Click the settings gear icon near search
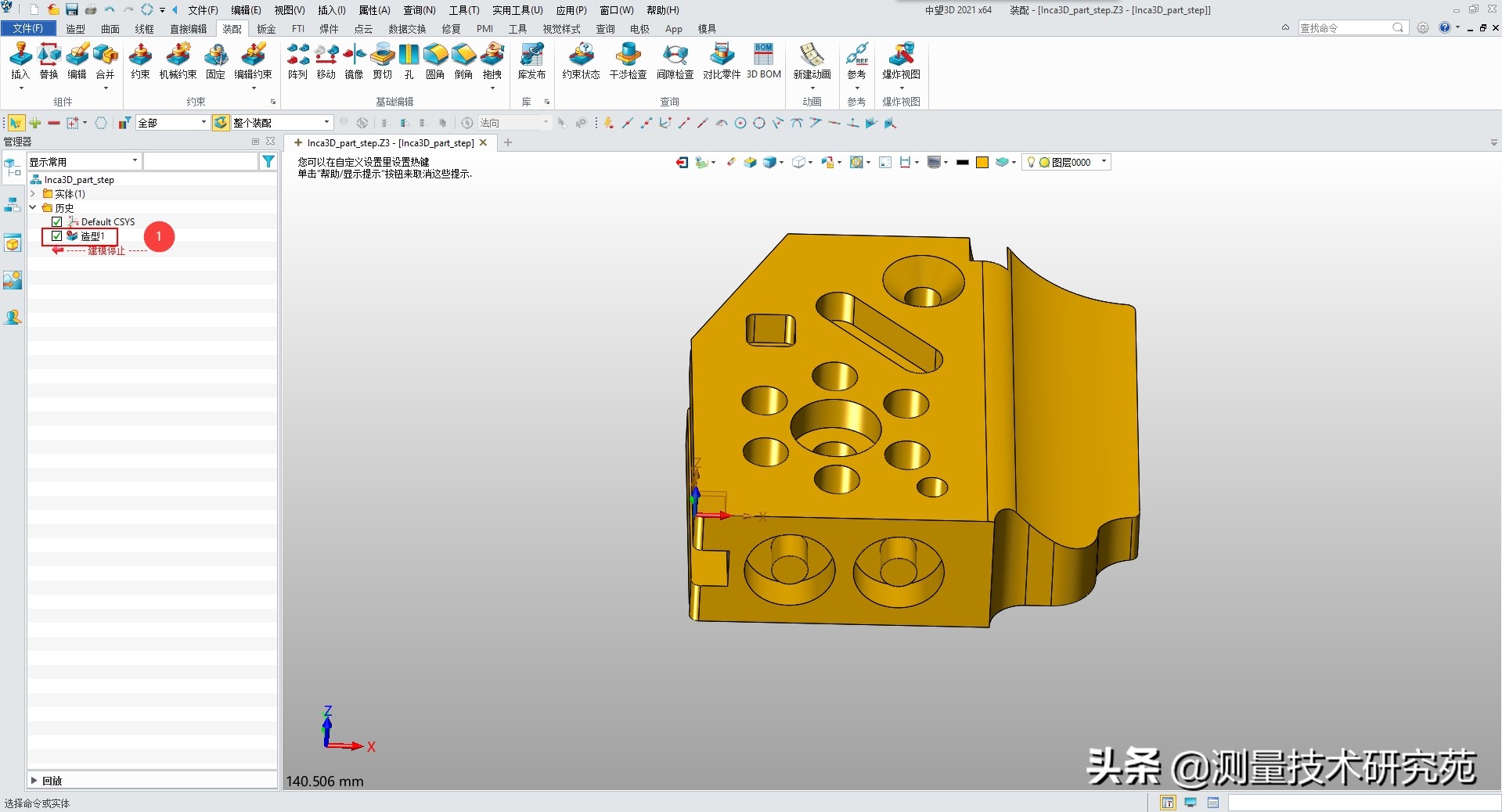This screenshot has height=812, width=1502. point(1423,27)
